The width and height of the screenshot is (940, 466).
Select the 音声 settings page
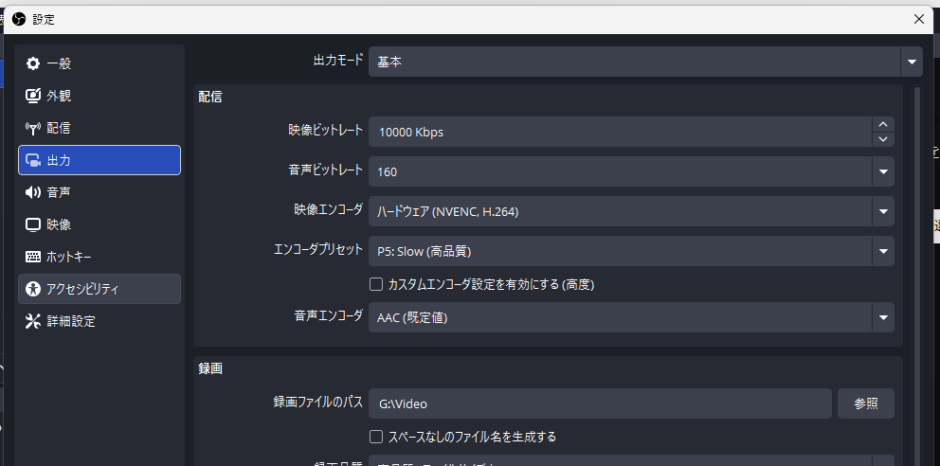tap(100, 193)
